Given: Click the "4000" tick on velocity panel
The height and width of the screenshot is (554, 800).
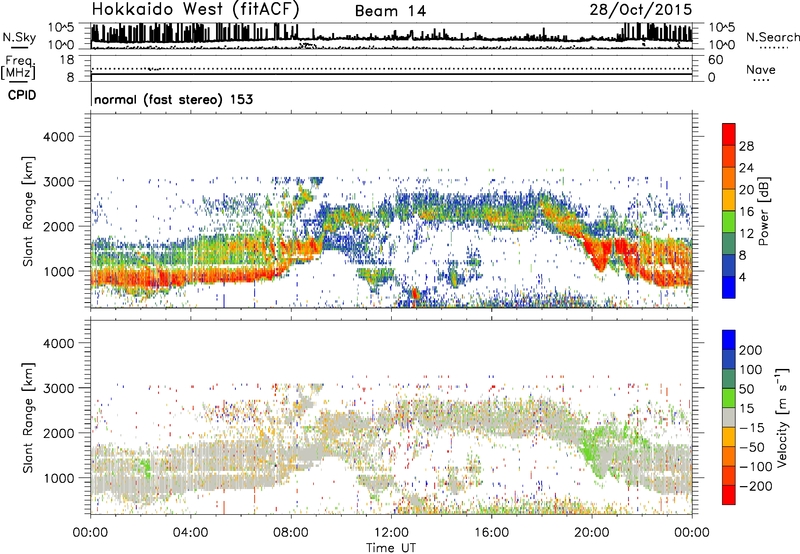Looking at the screenshot, I should [58, 343].
